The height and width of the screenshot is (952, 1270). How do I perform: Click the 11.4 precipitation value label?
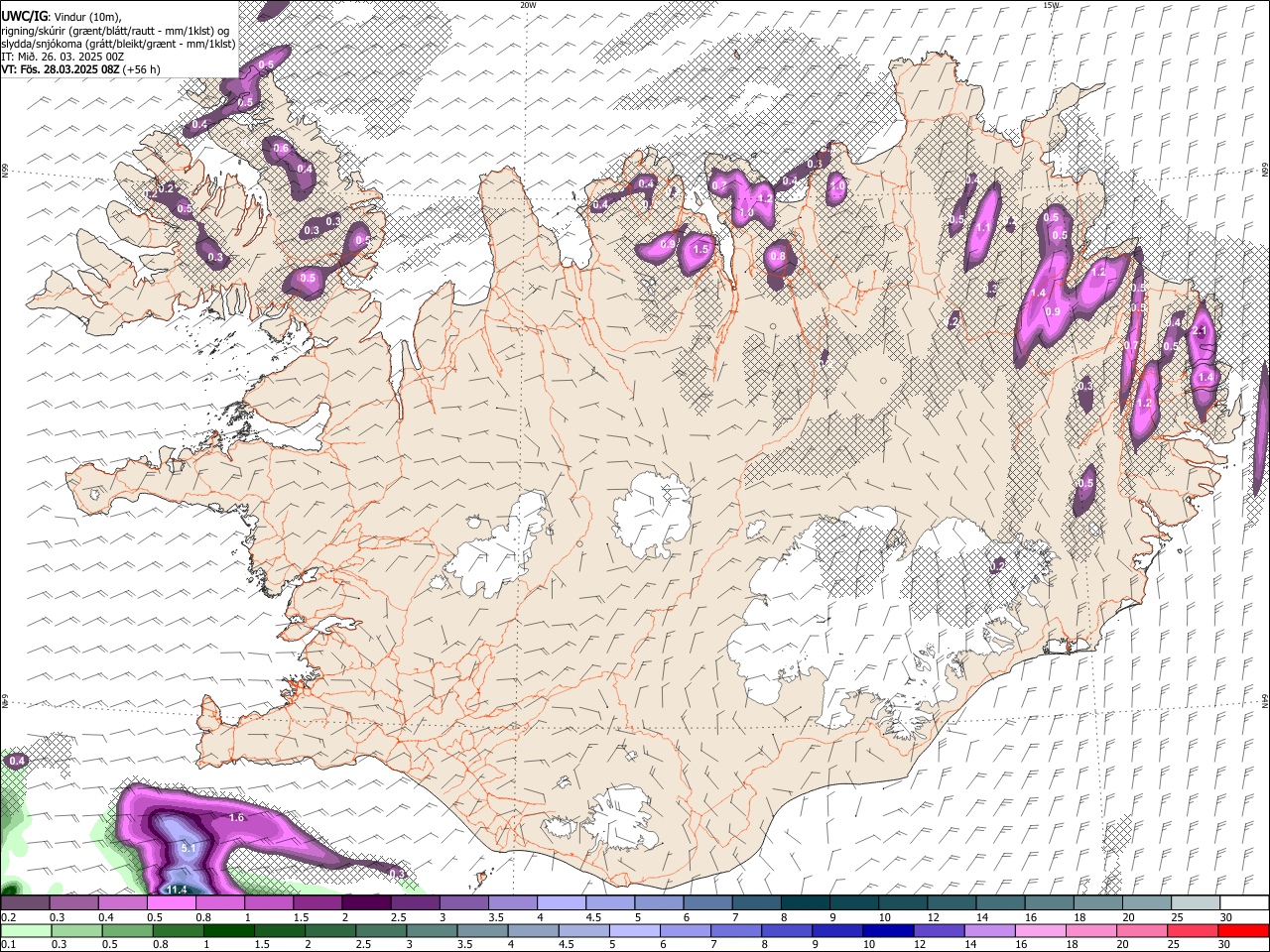tap(177, 890)
